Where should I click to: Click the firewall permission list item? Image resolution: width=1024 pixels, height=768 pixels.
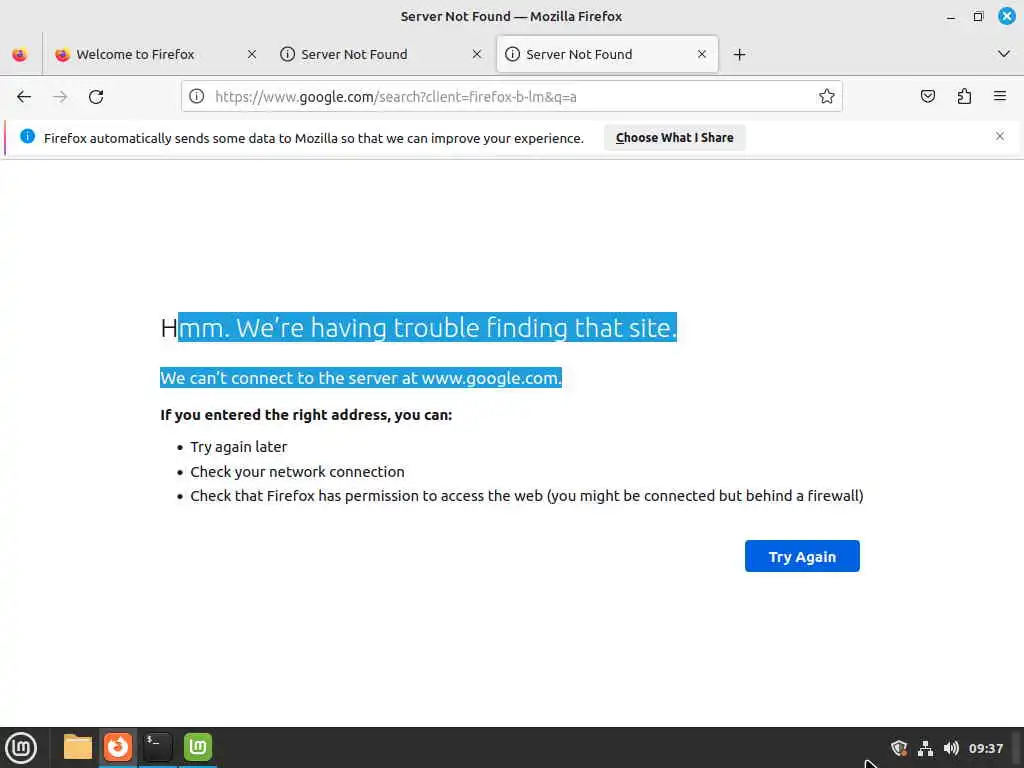526,496
